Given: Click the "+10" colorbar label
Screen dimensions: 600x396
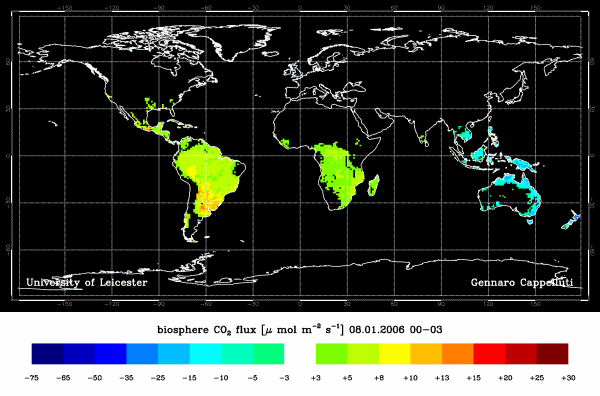Looking at the screenshot, I should 410,378.
